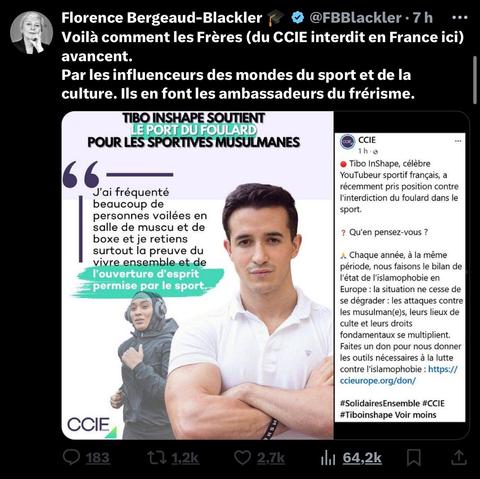Share the tweet via upload icon
The height and width of the screenshot is (479, 480).
458,457
